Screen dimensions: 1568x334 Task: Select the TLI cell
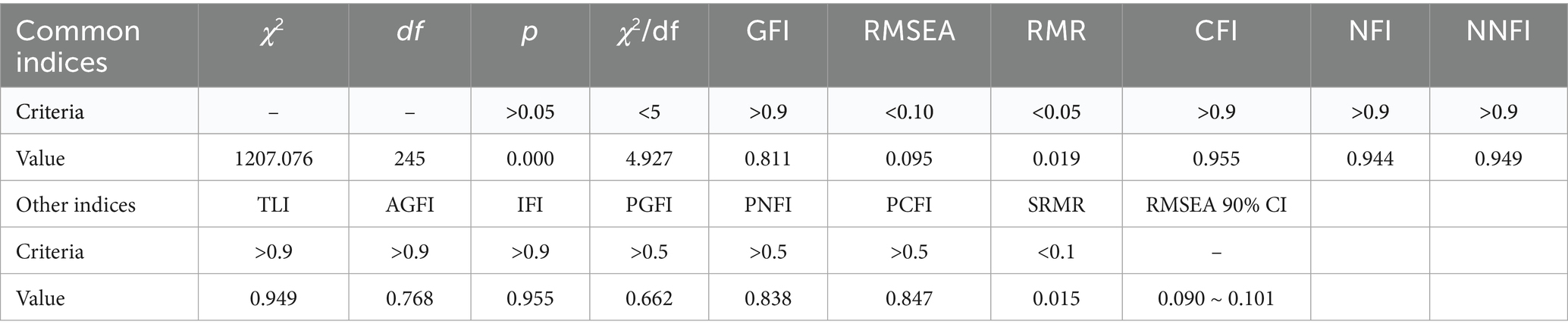tap(273, 205)
